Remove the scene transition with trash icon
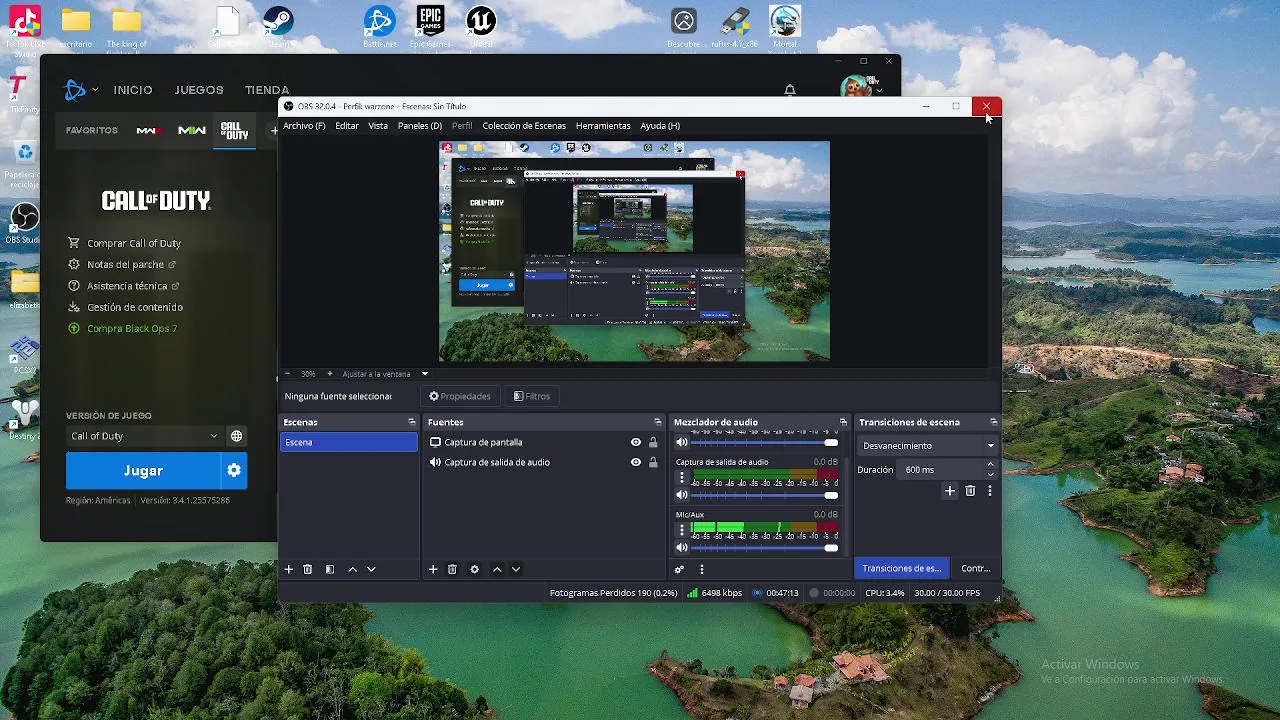1280x720 pixels. pos(970,491)
